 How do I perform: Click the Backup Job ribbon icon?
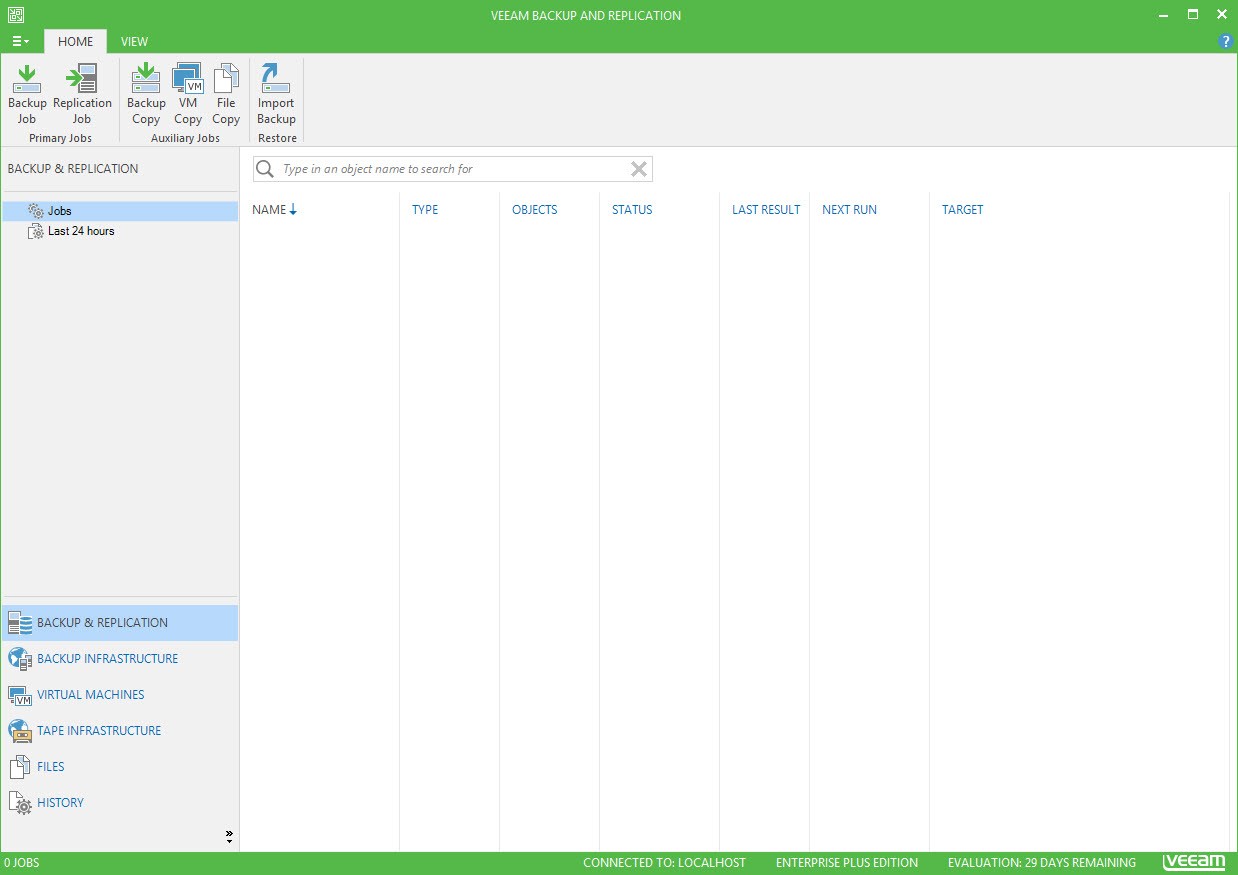pyautogui.click(x=27, y=94)
